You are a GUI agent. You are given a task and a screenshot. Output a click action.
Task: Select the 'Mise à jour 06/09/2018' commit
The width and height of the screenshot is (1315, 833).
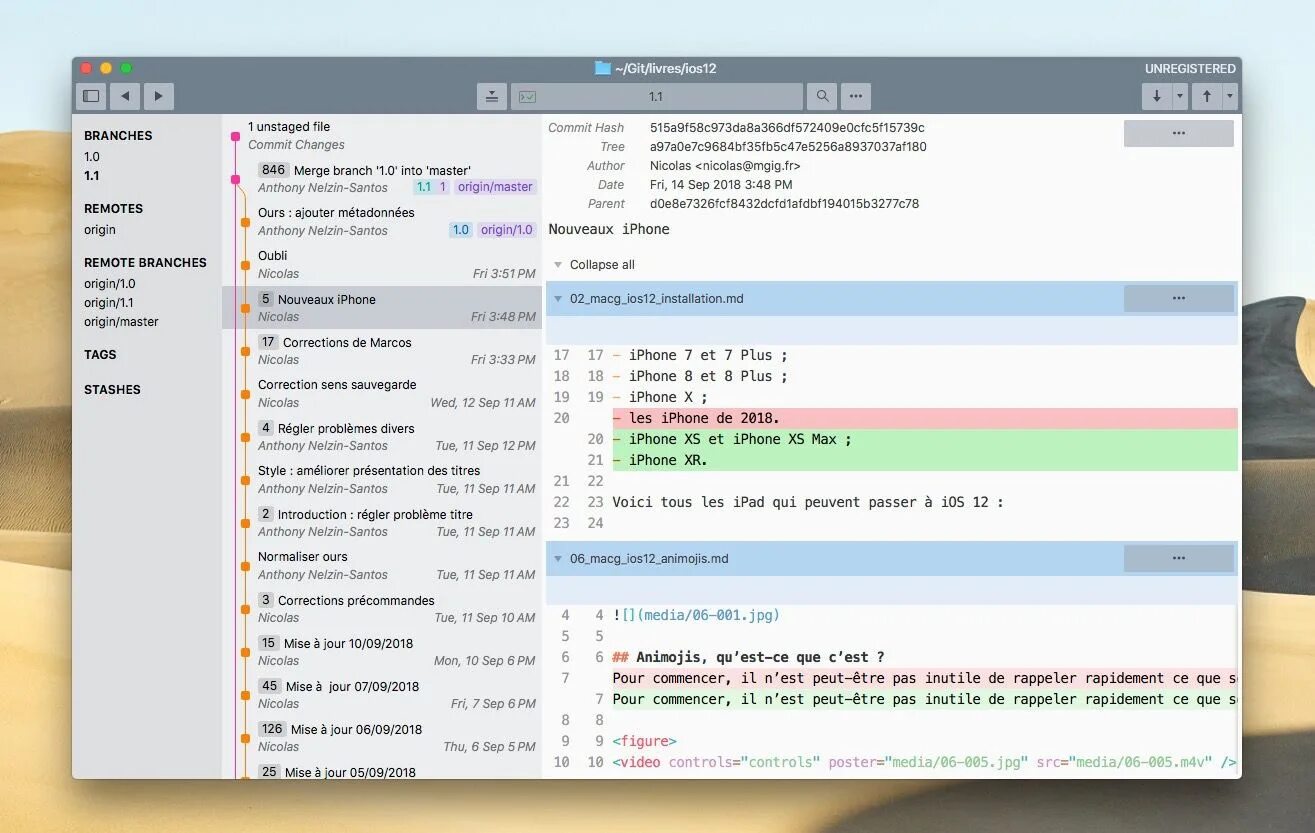[382, 738]
